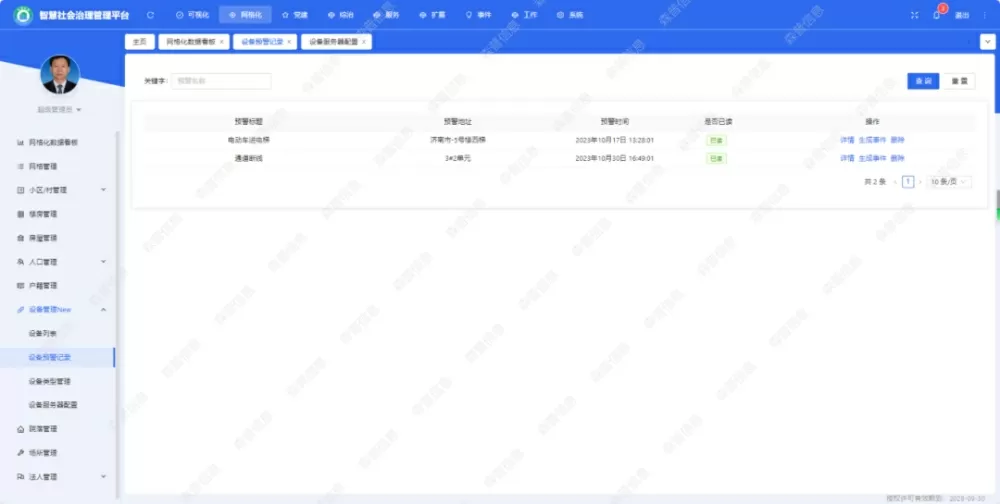Click 3#2单元 address cell

coord(458,158)
